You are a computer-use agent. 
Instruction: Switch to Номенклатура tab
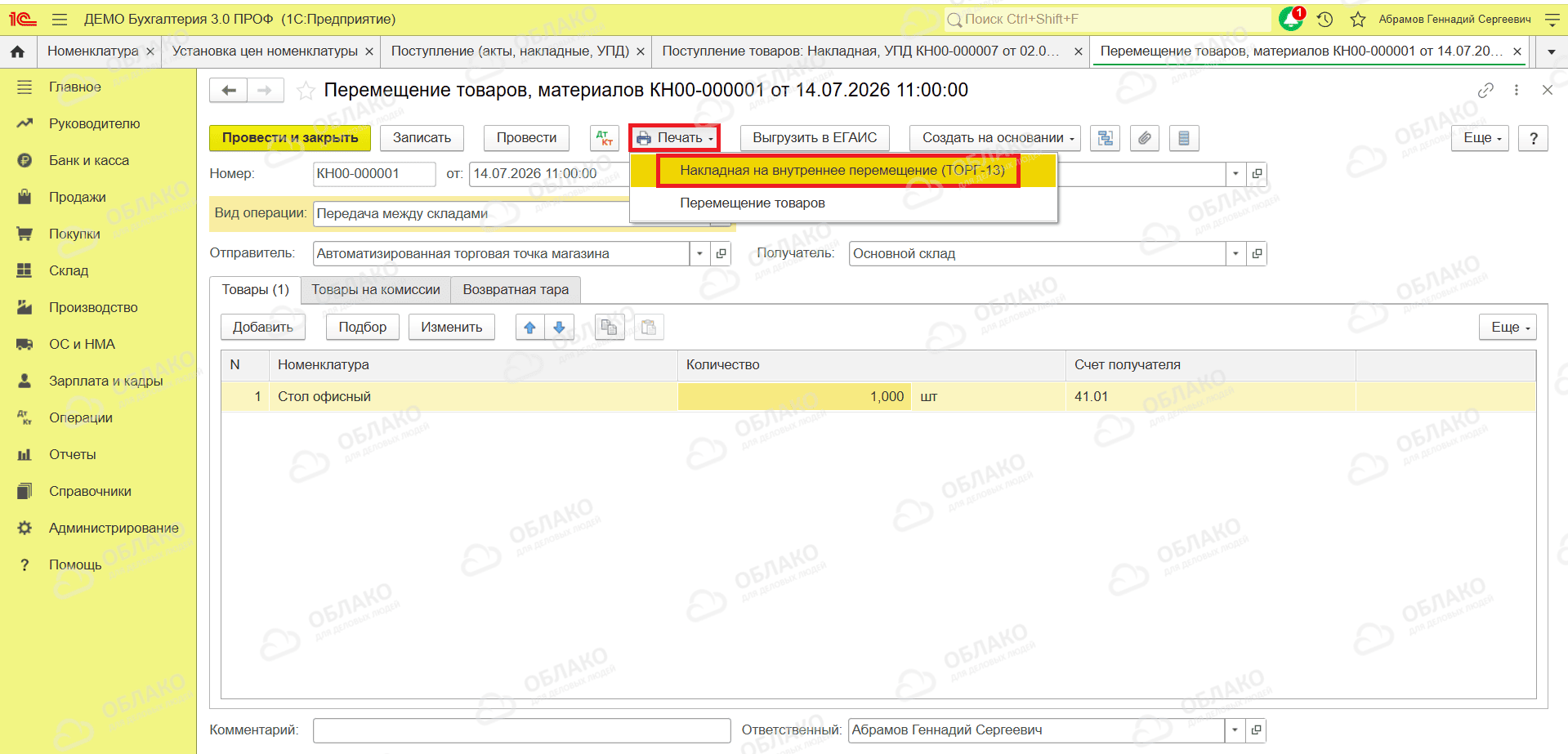93,51
